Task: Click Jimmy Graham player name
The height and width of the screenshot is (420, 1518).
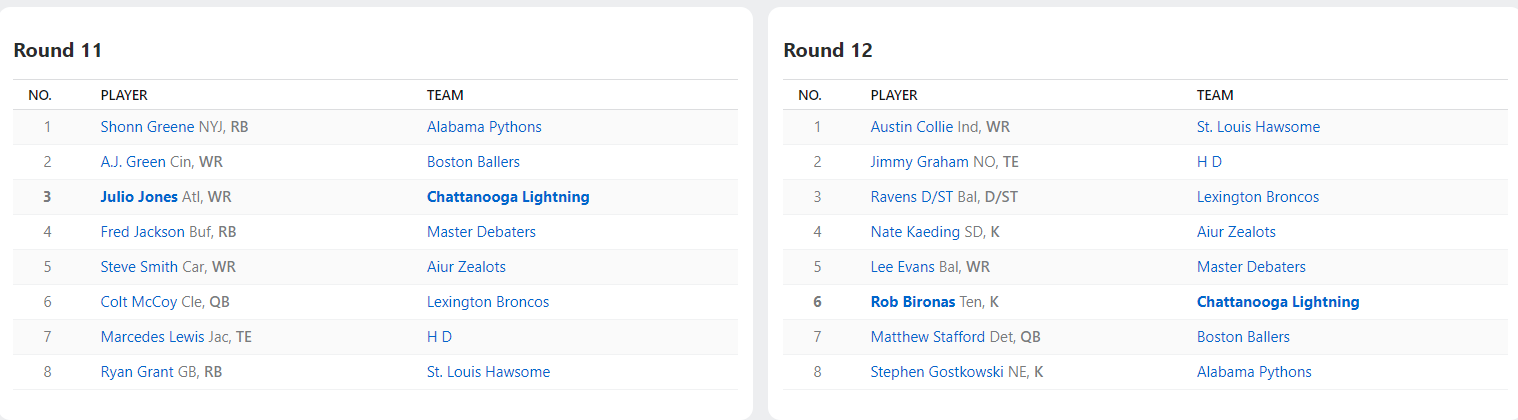Action: tap(919, 162)
